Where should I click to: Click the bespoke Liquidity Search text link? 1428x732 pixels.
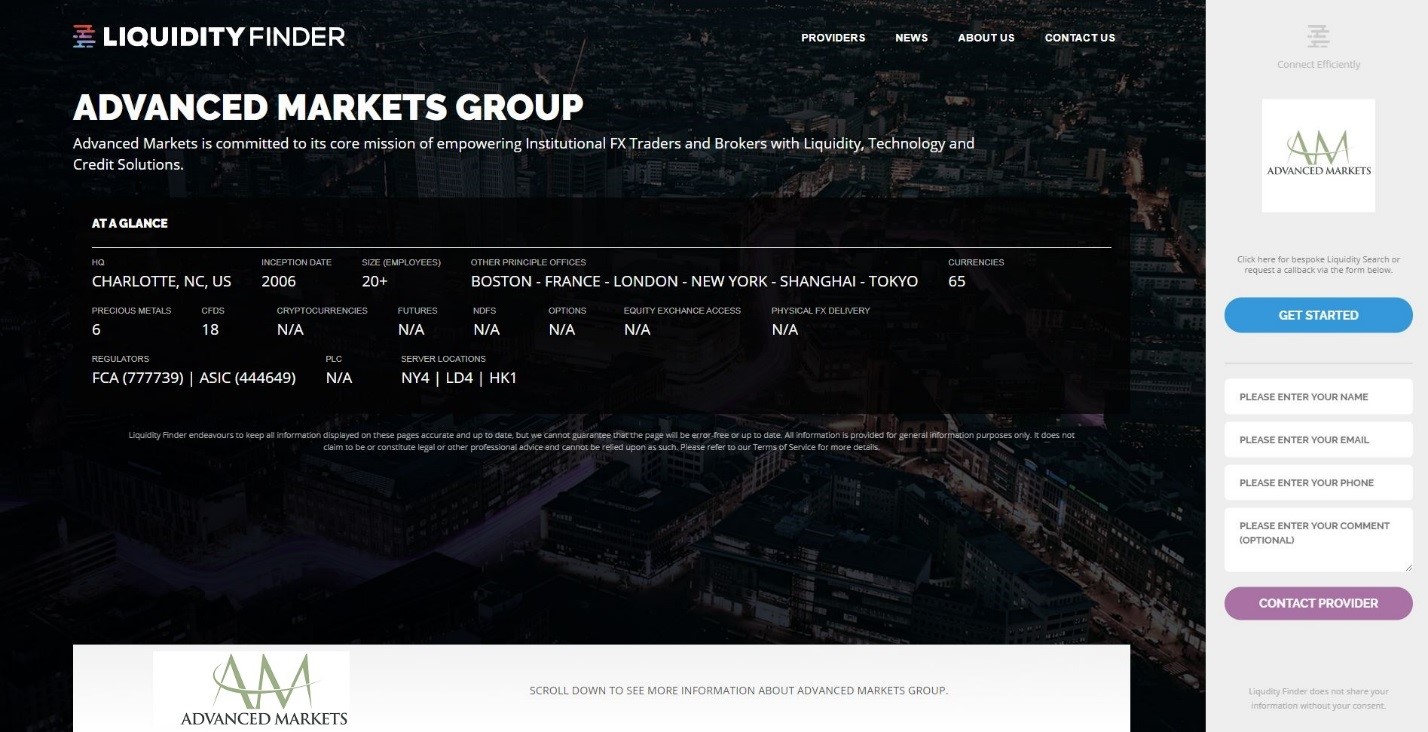(x=1318, y=265)
